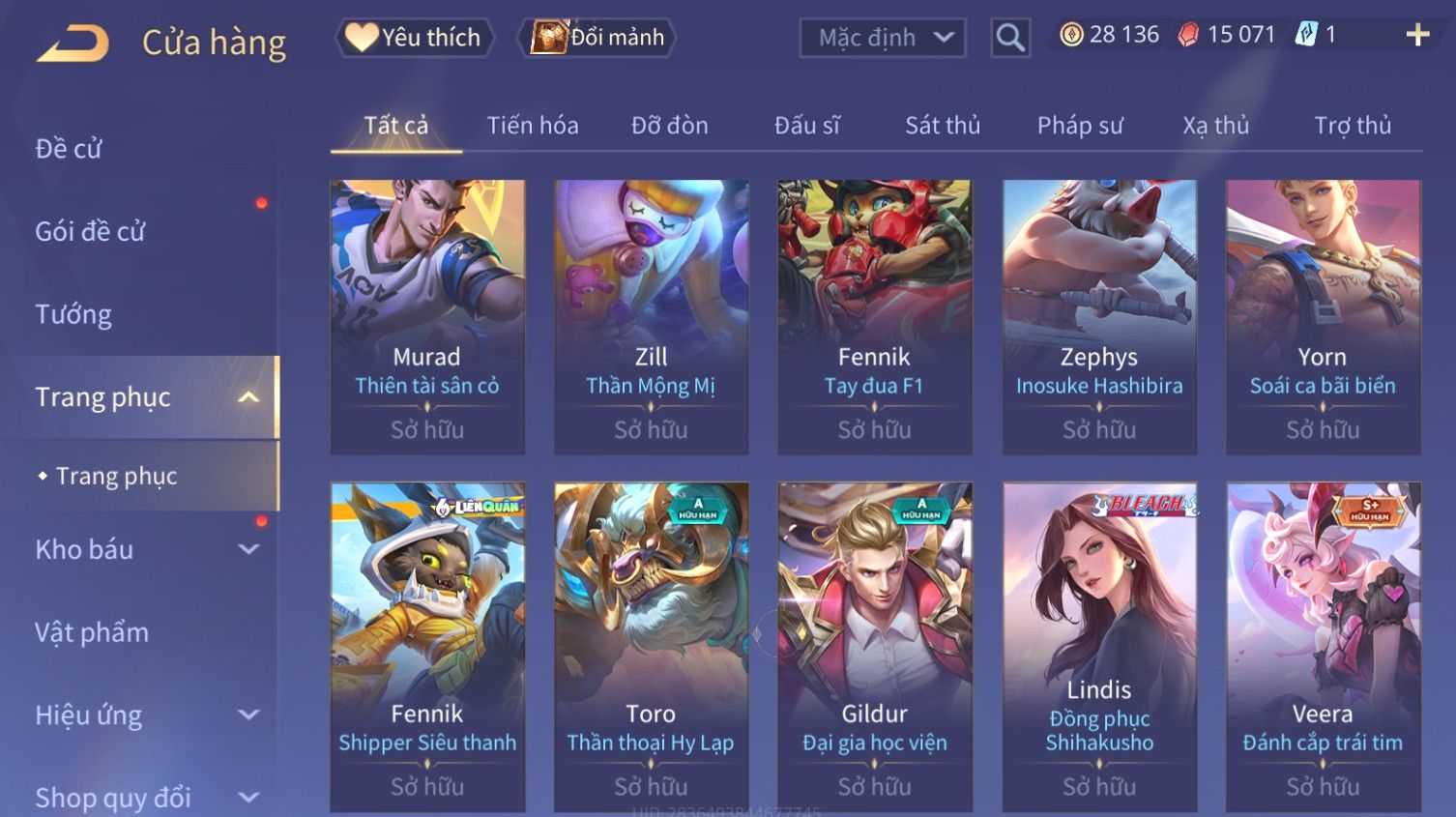
Task: Click the red ruby currency icon
Action: coord(1188,35)
